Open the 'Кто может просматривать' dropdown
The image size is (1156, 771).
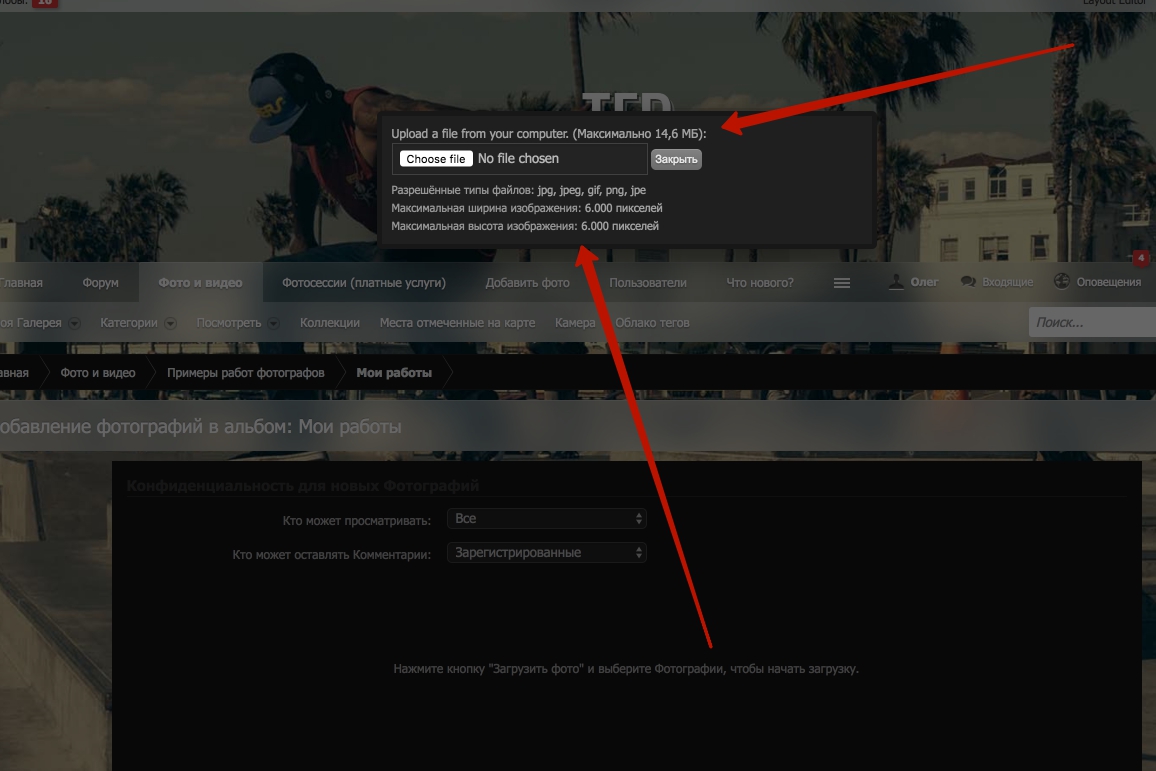coord(546,519)
